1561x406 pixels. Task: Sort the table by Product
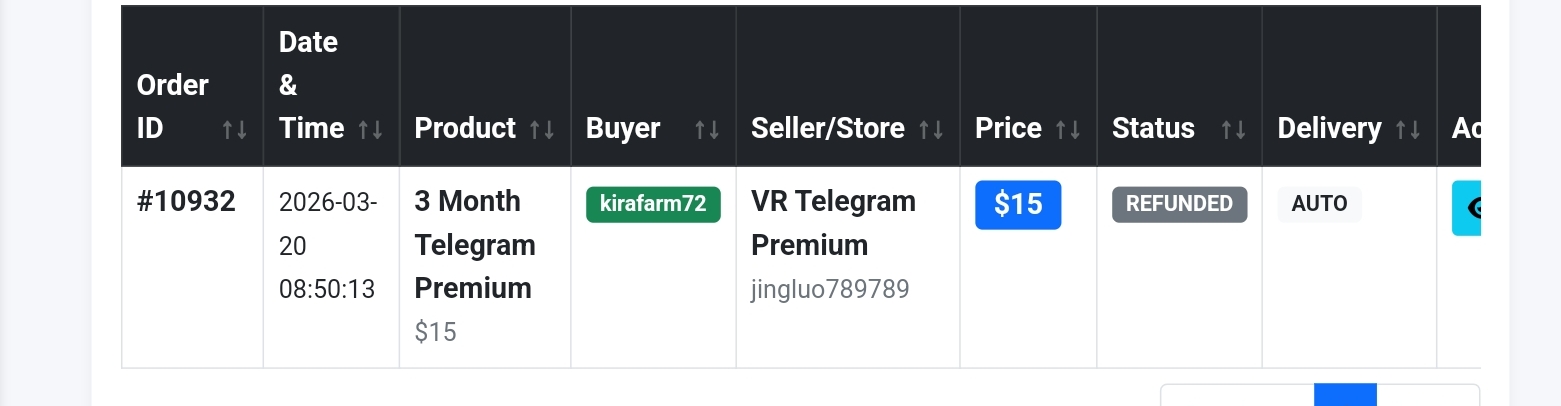(542, 129)
